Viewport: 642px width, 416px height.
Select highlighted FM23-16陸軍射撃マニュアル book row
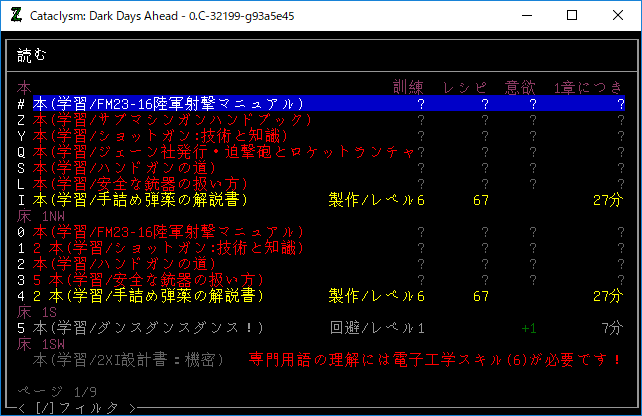[x=168, y=104]
